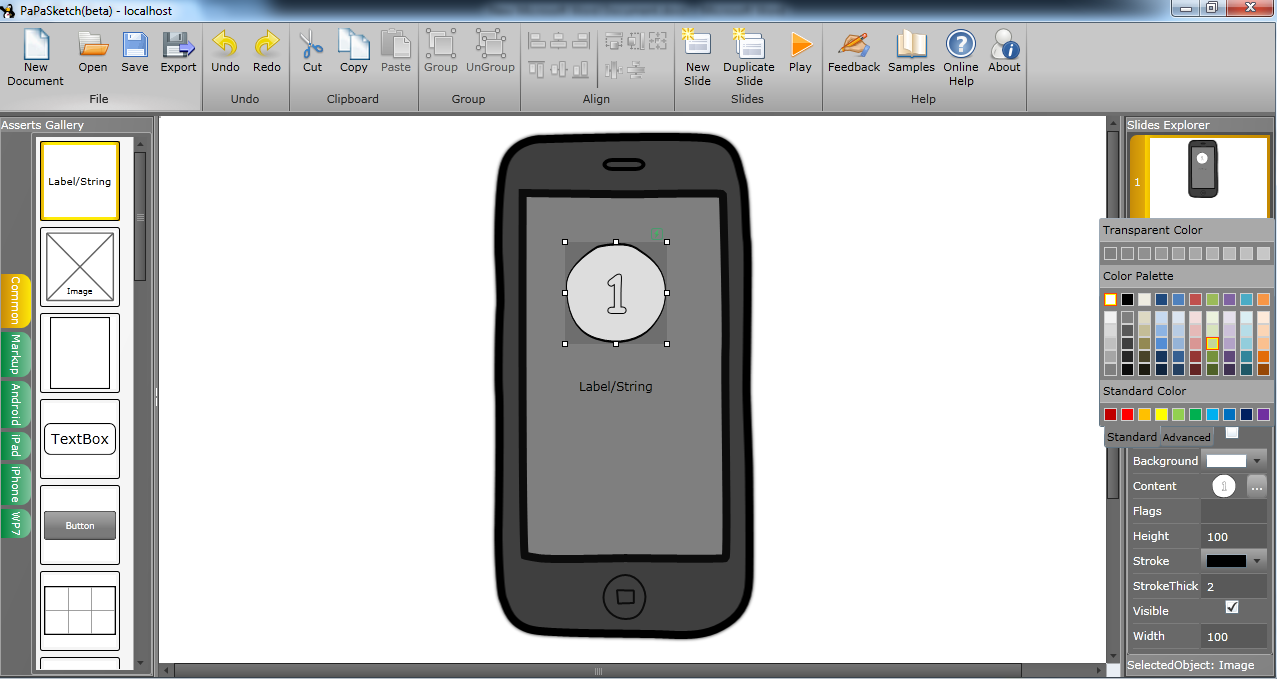Align objects to vertical middle

click(x=560, y=69)
